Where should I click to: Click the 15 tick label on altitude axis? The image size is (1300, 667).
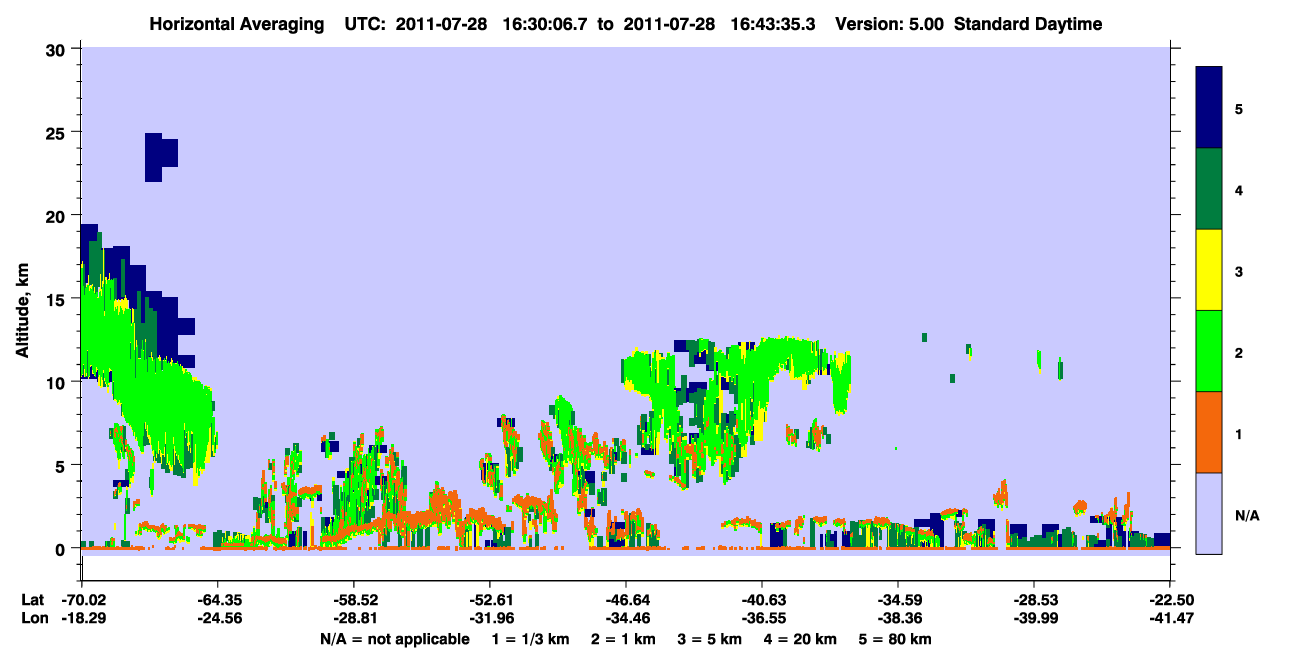pos(55,299)
